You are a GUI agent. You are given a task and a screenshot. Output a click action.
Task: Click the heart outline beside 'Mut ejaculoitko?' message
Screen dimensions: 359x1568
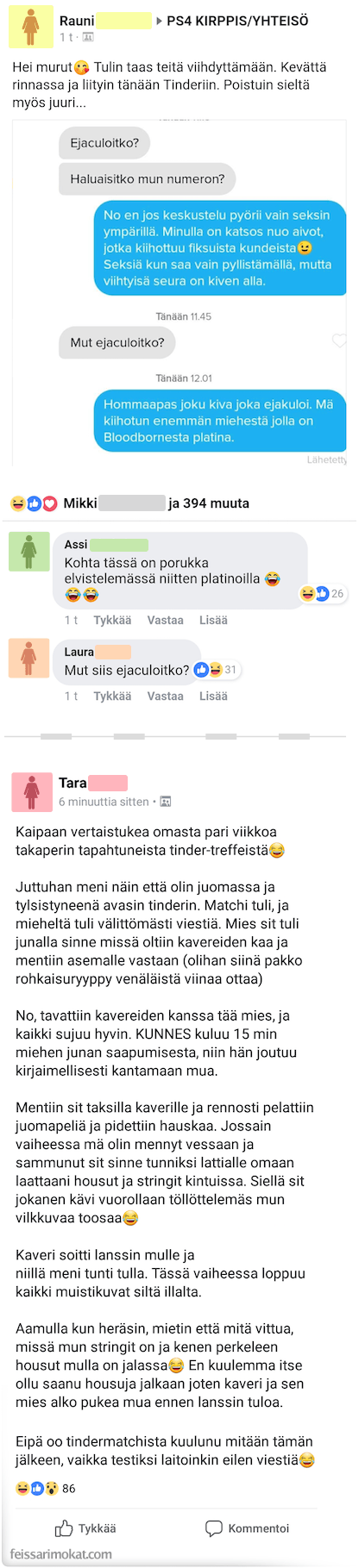[x=340, y=341]
